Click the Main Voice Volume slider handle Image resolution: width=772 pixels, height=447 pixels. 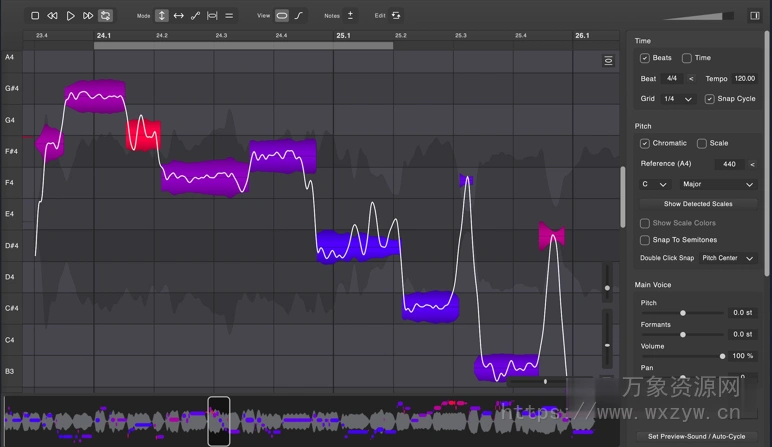coord(722,356)
